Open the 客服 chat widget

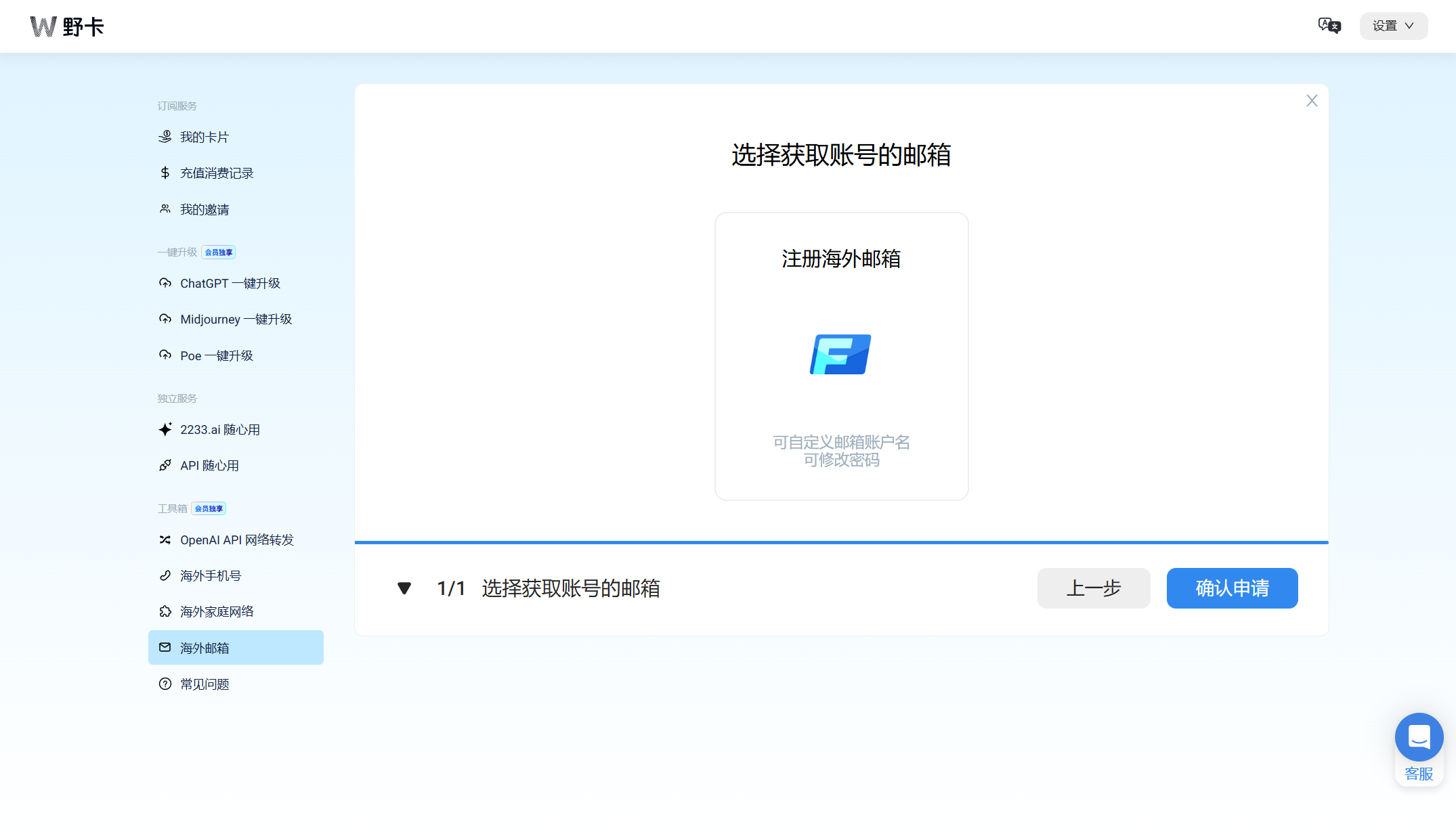click(1419, 739)
